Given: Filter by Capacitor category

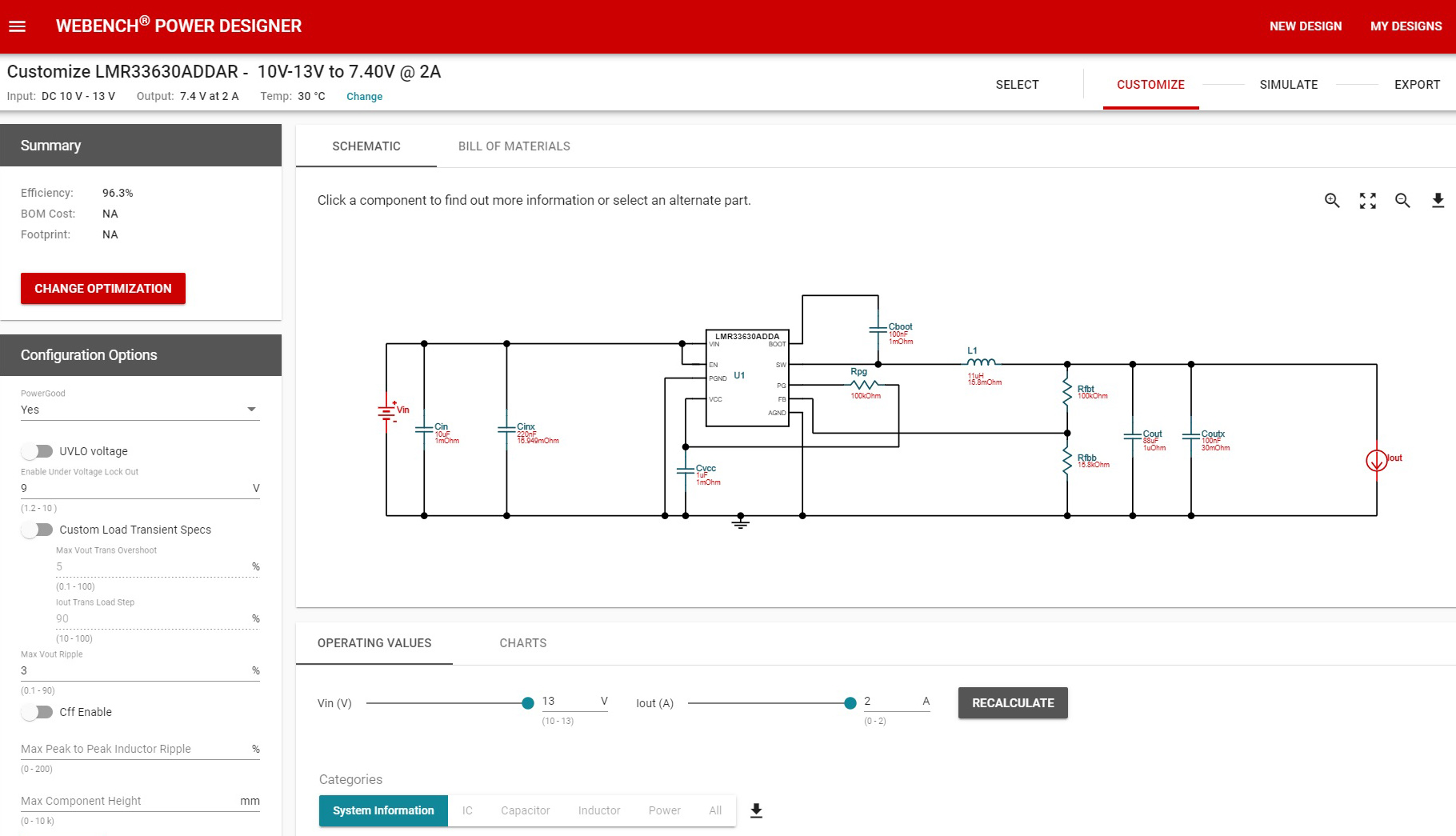Looking at the screenshot, I should click(x=526, y=810).
